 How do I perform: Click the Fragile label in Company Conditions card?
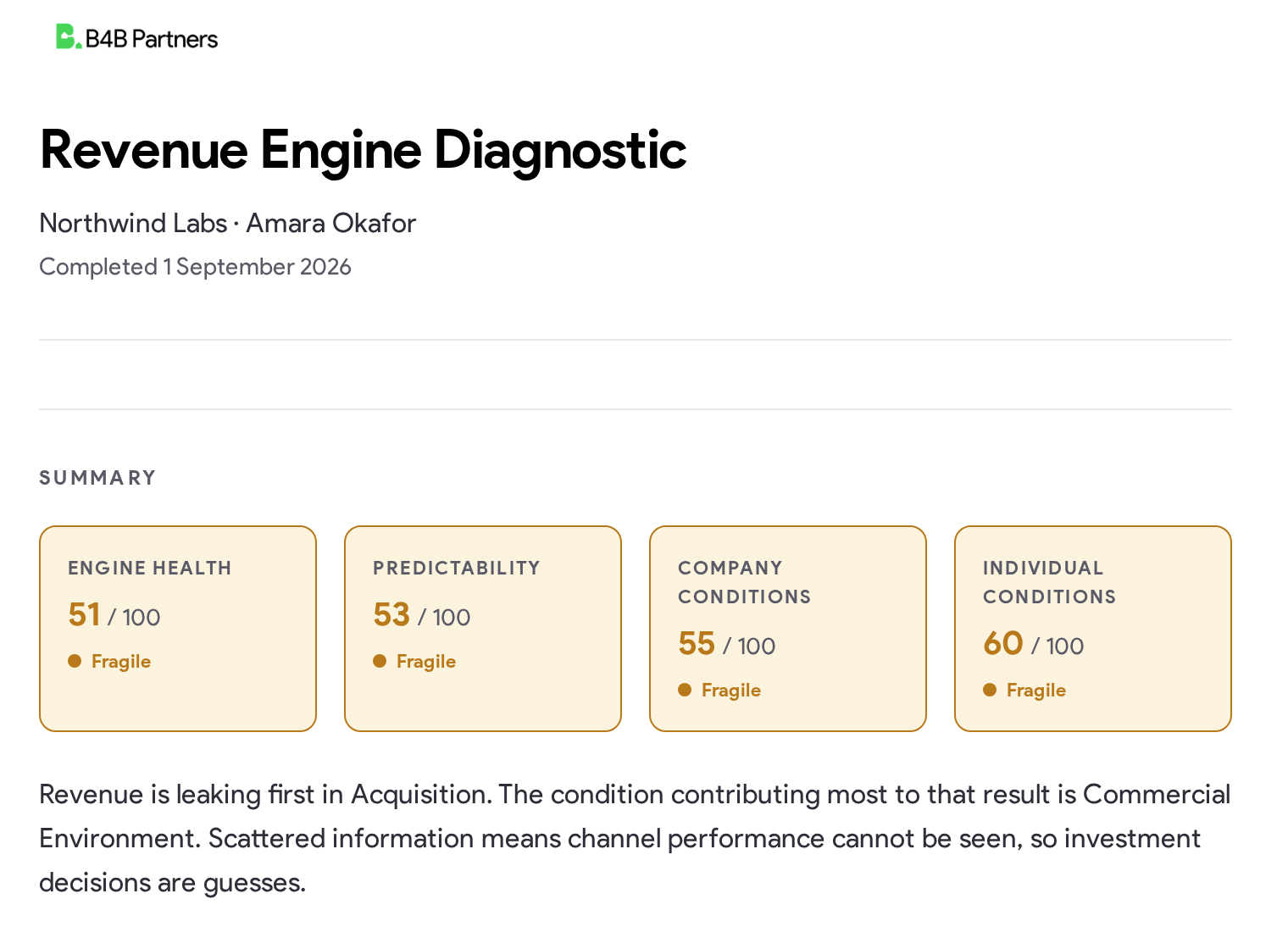[x=731, y=691]
